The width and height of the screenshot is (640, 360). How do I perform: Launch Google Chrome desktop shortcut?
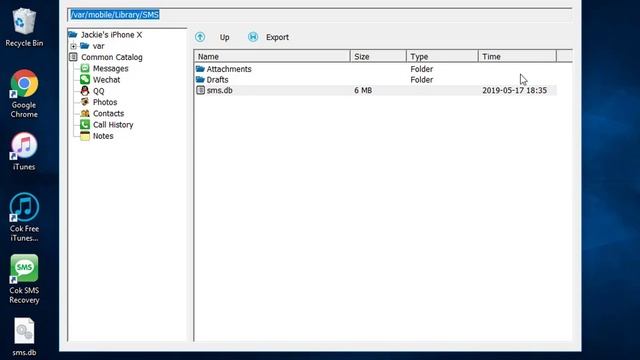coord(24,94)
